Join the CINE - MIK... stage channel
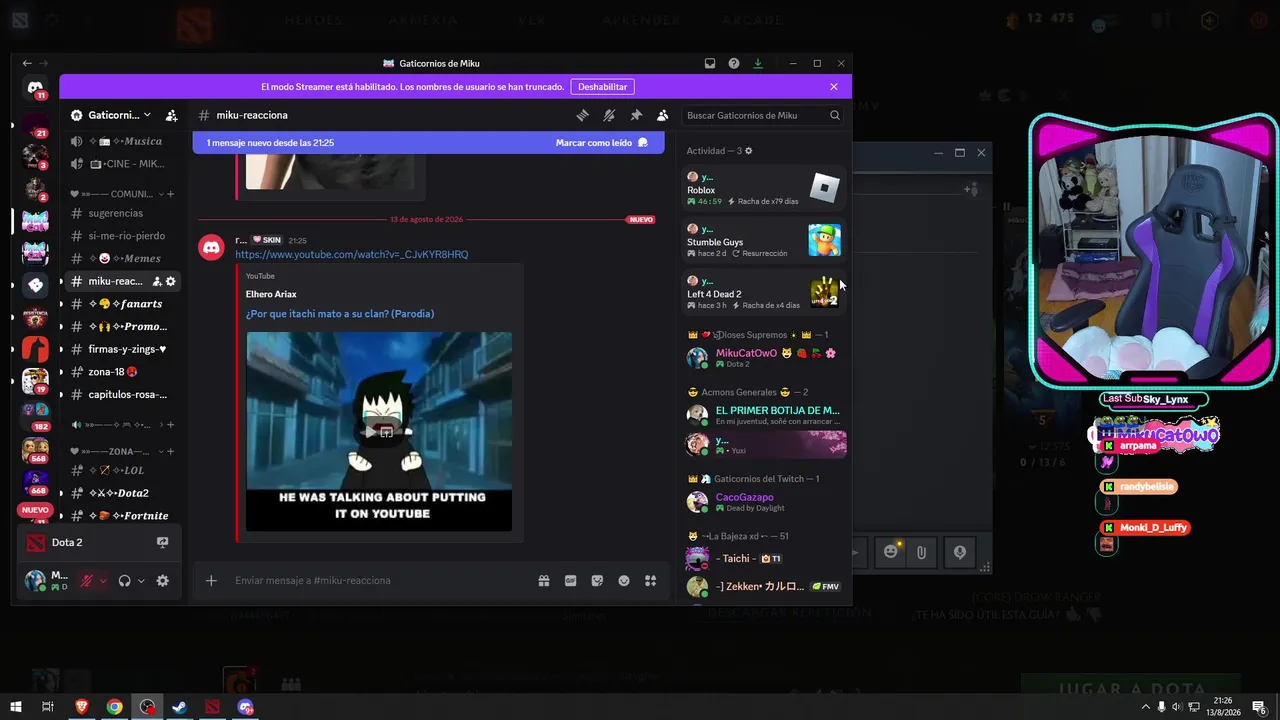The height and width of the screenshot is (720, 1280). [123, 163]
